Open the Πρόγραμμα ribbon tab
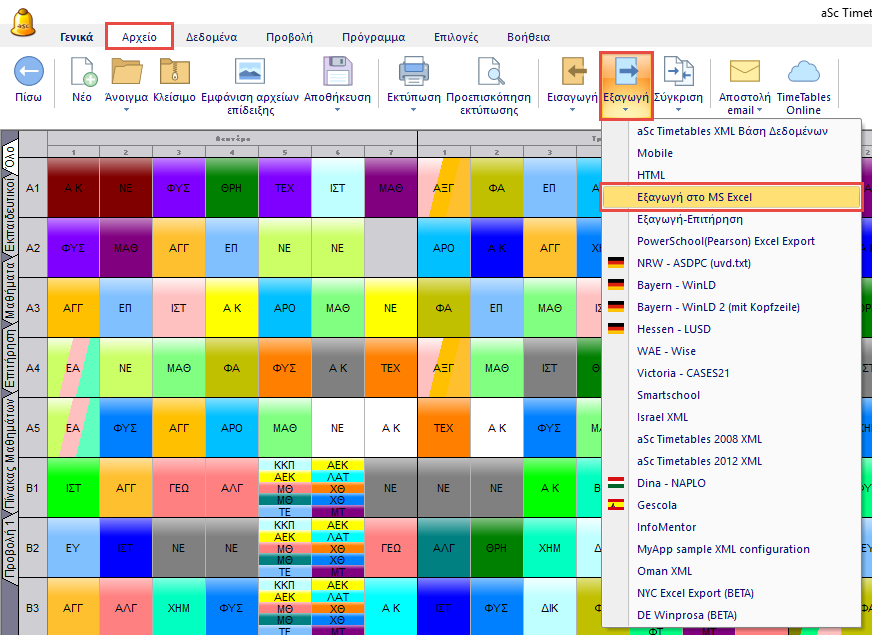The image size is (872, 635). coord(373,37)
